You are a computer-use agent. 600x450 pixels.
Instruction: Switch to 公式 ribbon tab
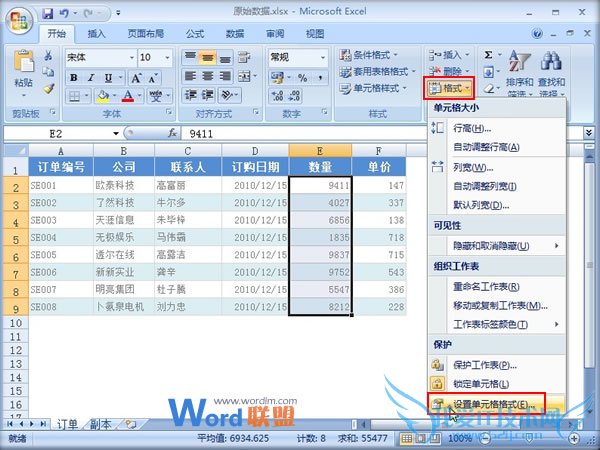point(195,34)
